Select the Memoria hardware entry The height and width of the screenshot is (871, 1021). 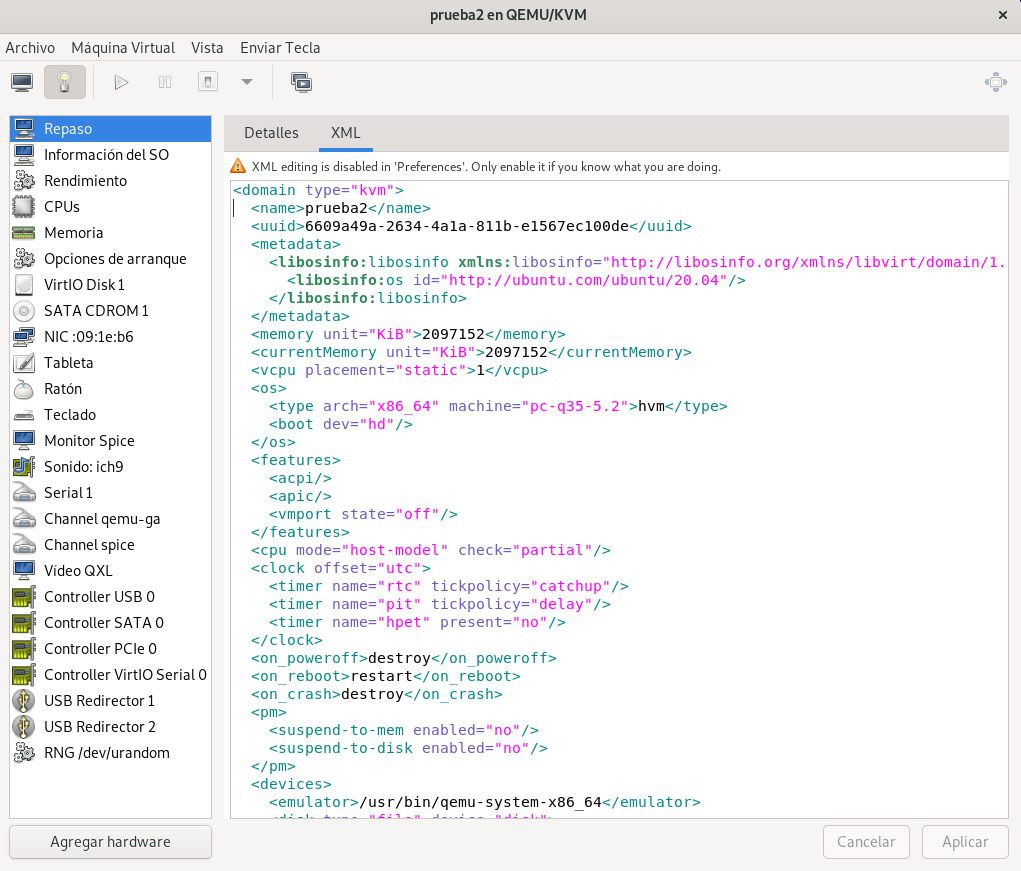pyautogui.click(x=111, y=233)
